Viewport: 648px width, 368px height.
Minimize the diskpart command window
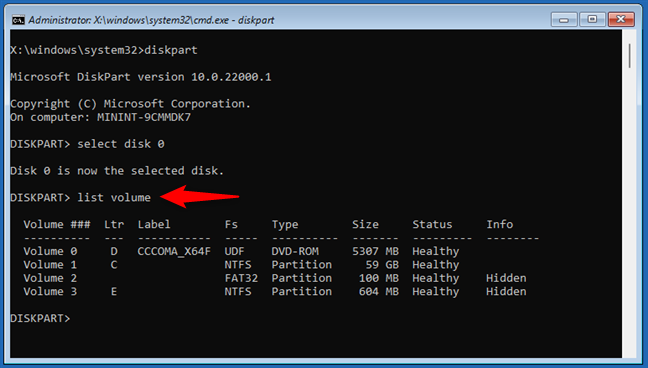point(564,19)
